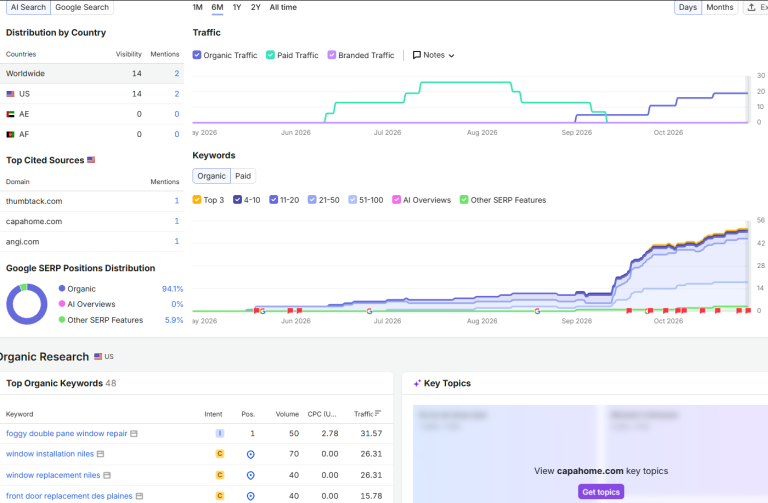
Task: Open angi.com mentions count
Action: click(177, 241)
